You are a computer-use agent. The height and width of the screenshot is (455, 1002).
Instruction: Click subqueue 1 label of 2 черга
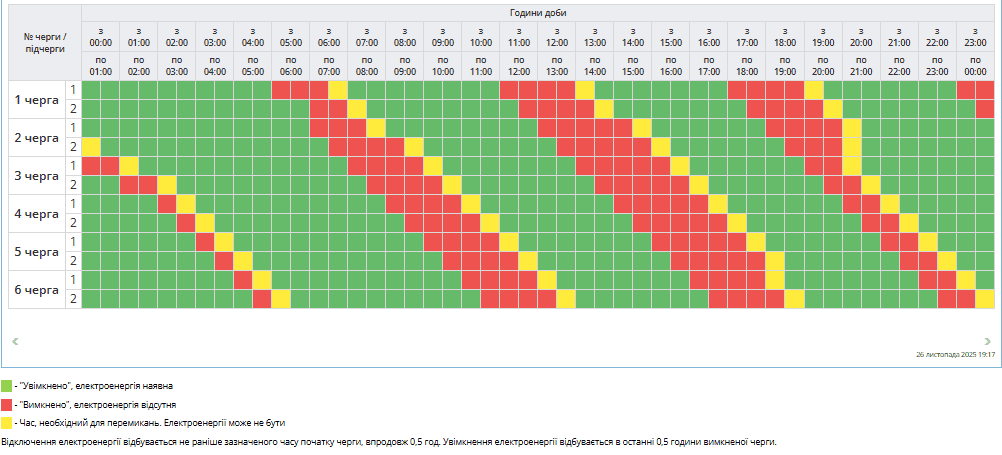pyautogui.click(x=73, y=128)
